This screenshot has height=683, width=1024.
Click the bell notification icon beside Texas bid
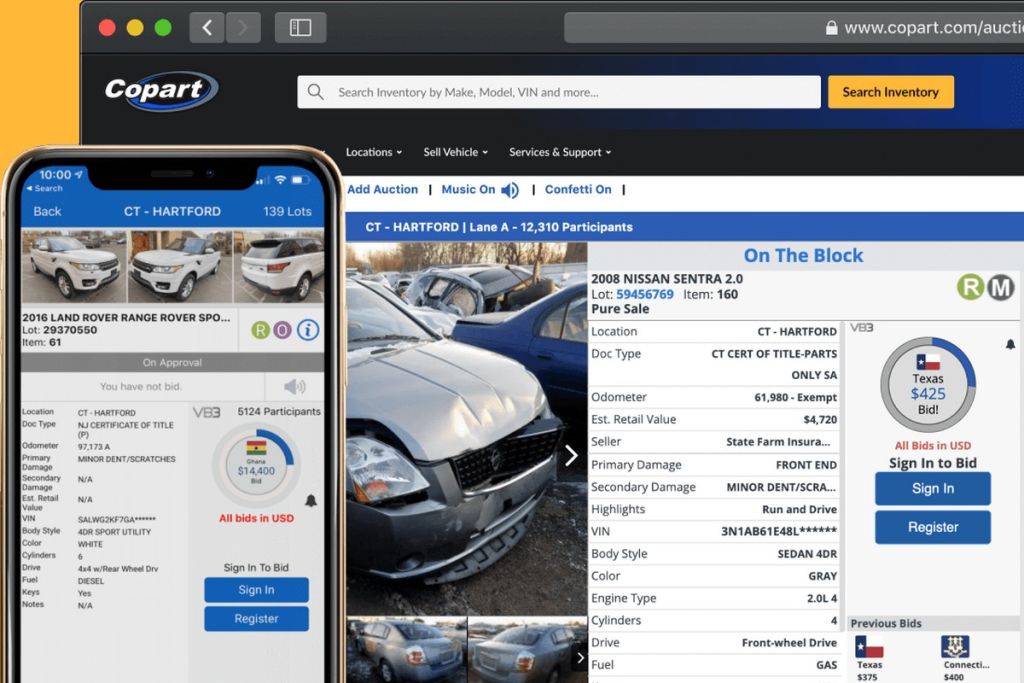(x=1009, y=344)
